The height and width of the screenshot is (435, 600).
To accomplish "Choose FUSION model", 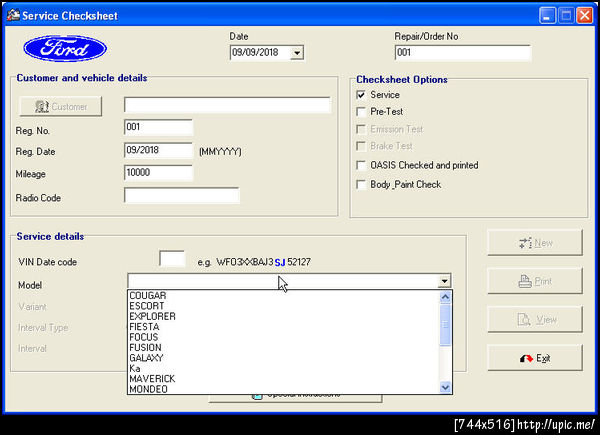I will 284,347.
